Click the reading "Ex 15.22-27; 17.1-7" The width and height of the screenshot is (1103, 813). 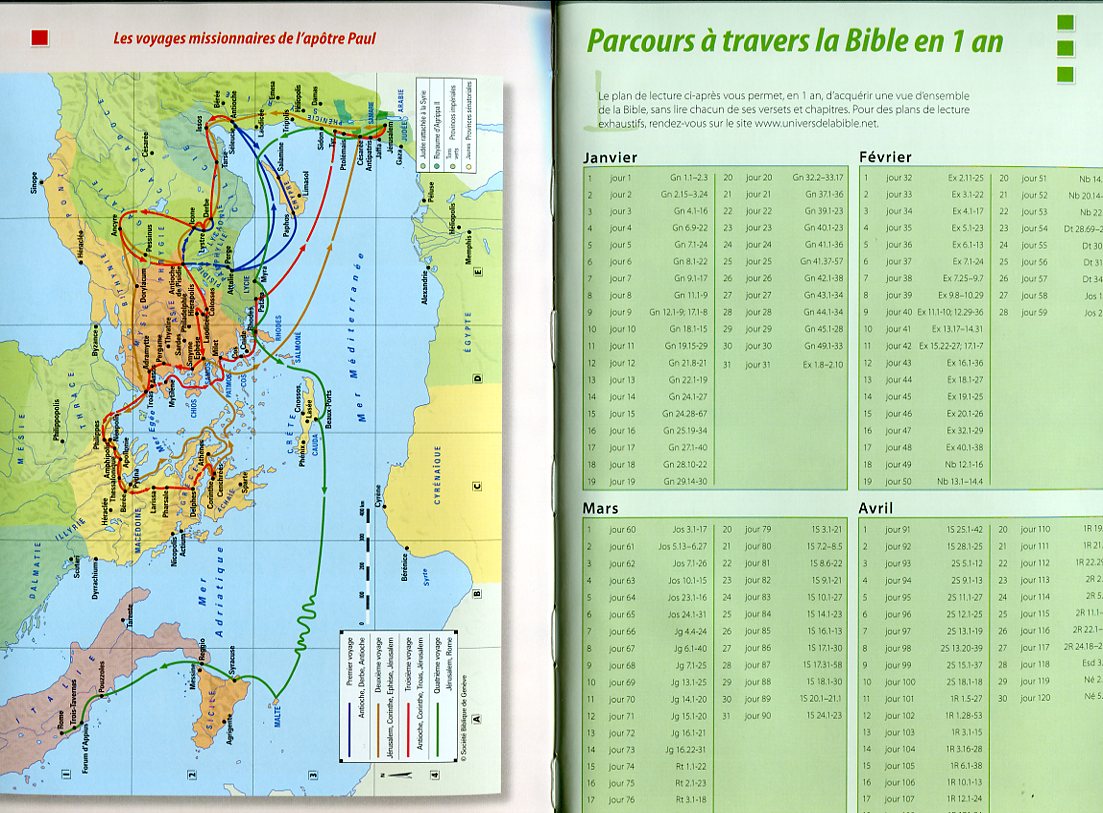pos(952,346)
